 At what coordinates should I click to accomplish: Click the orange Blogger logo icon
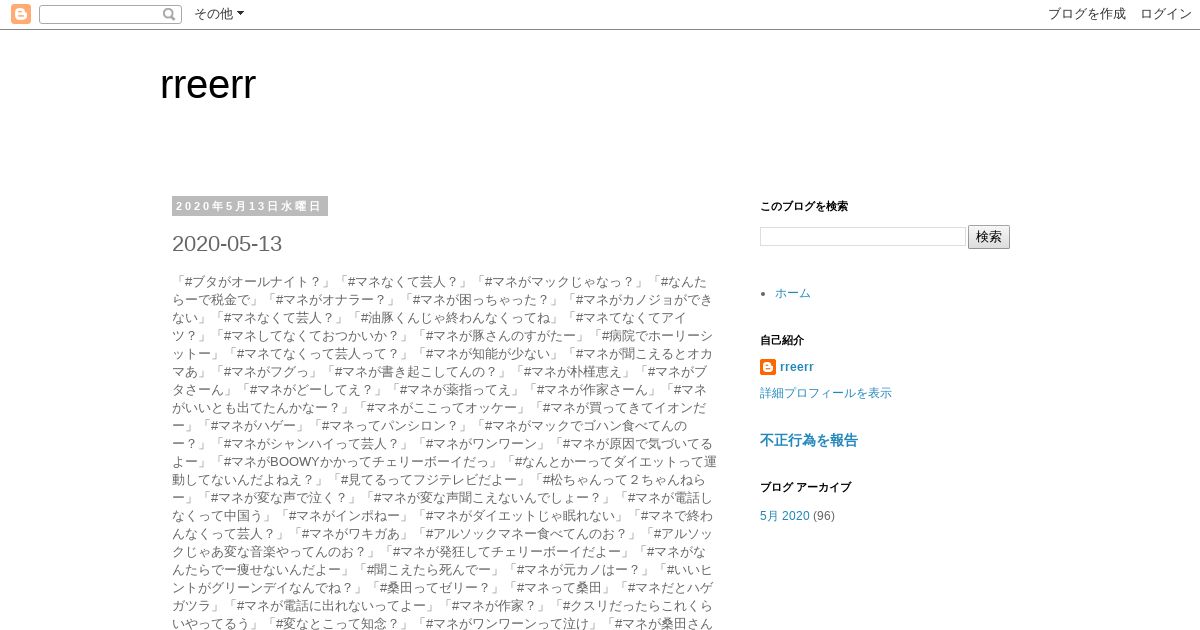(20, 14)
